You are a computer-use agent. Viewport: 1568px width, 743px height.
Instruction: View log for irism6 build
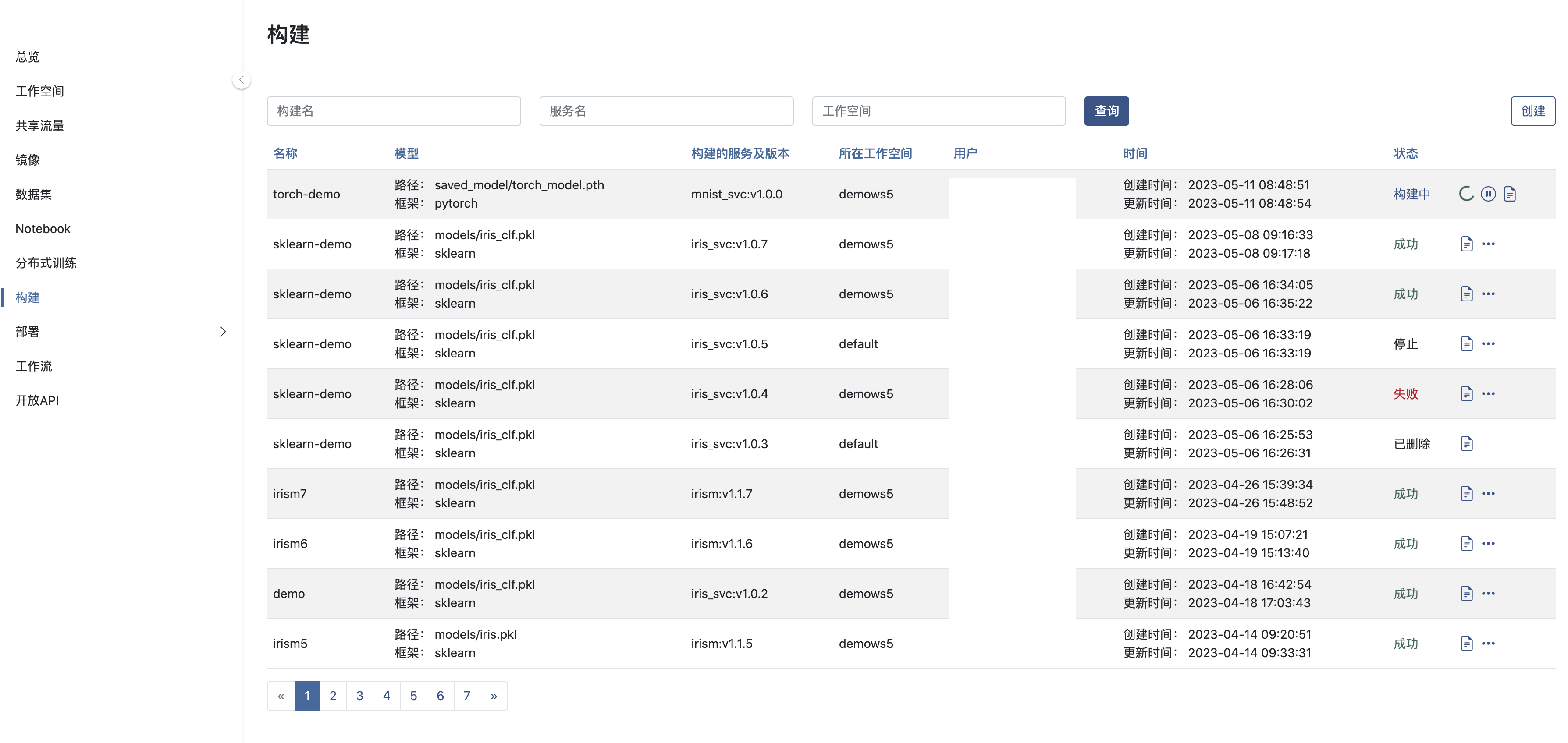(1466, 543)
